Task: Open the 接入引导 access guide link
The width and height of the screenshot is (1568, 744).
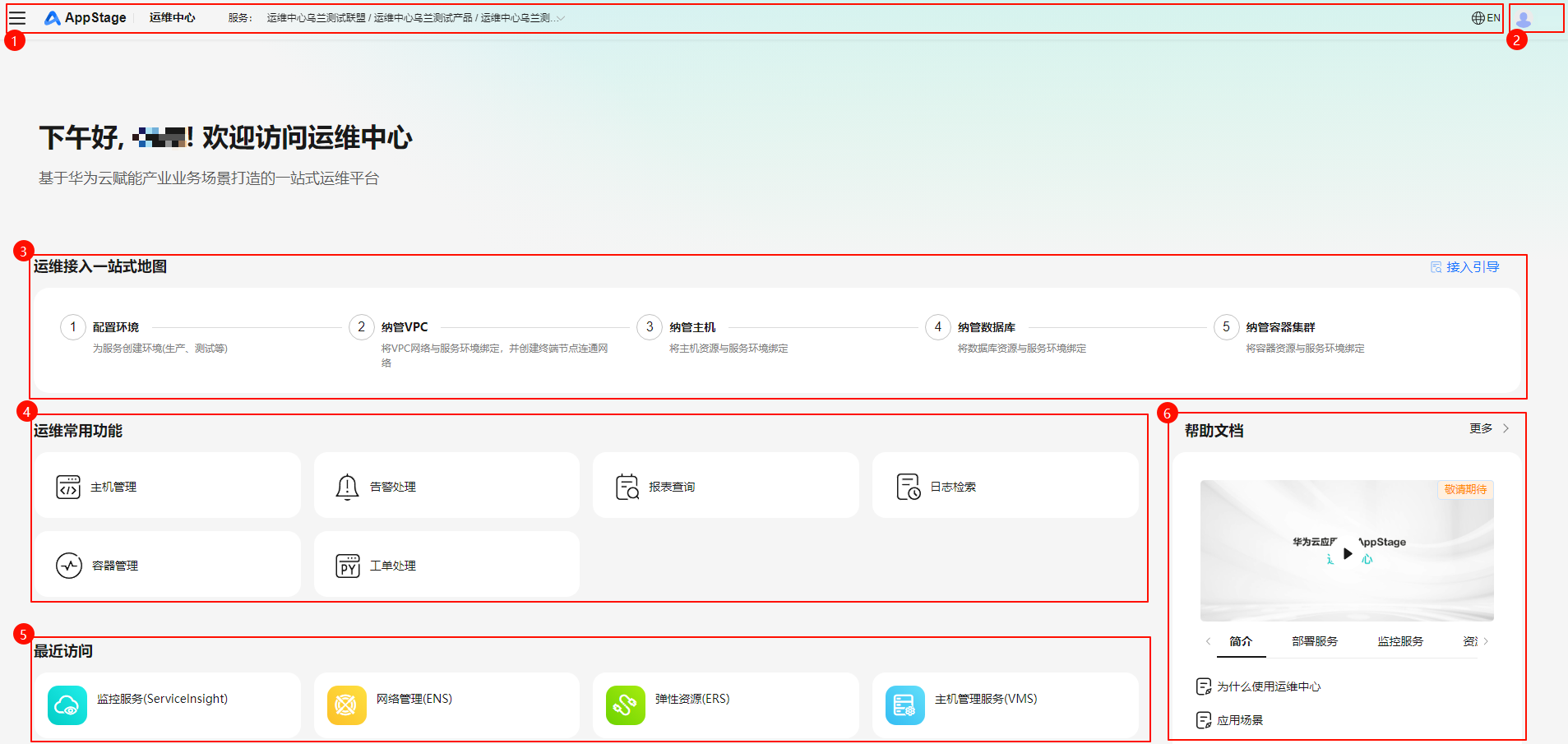Action: click(x=1465, y=267)
